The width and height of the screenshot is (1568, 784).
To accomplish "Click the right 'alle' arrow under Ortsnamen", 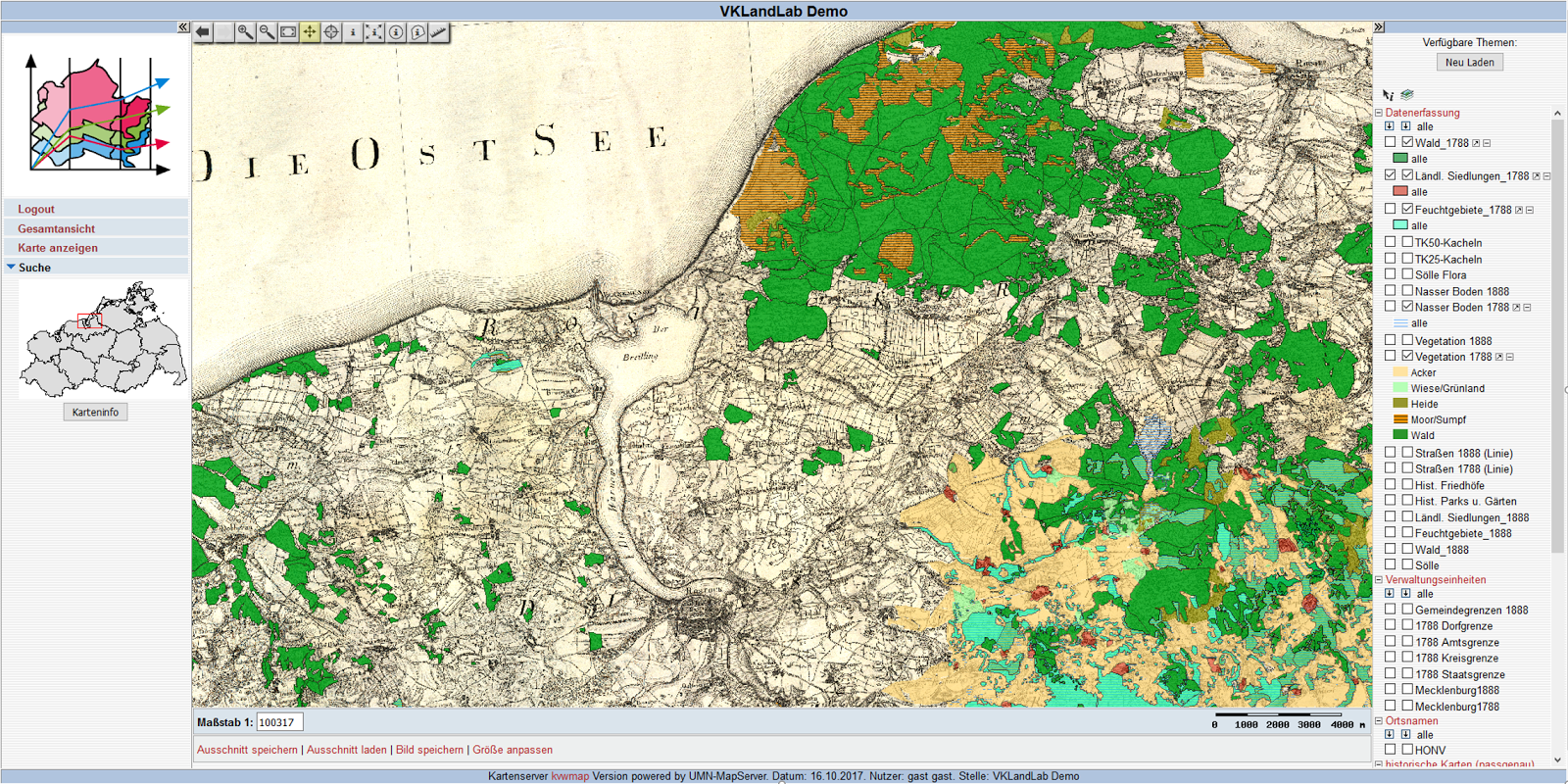I will coord(1406,734).
